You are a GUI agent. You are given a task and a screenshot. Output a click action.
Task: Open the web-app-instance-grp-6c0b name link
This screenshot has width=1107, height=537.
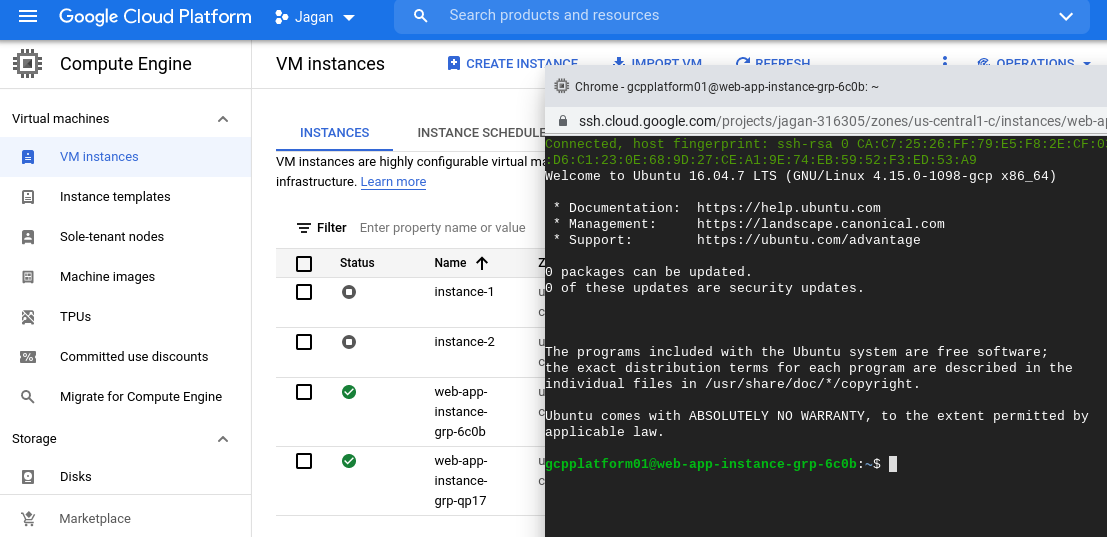461,411
